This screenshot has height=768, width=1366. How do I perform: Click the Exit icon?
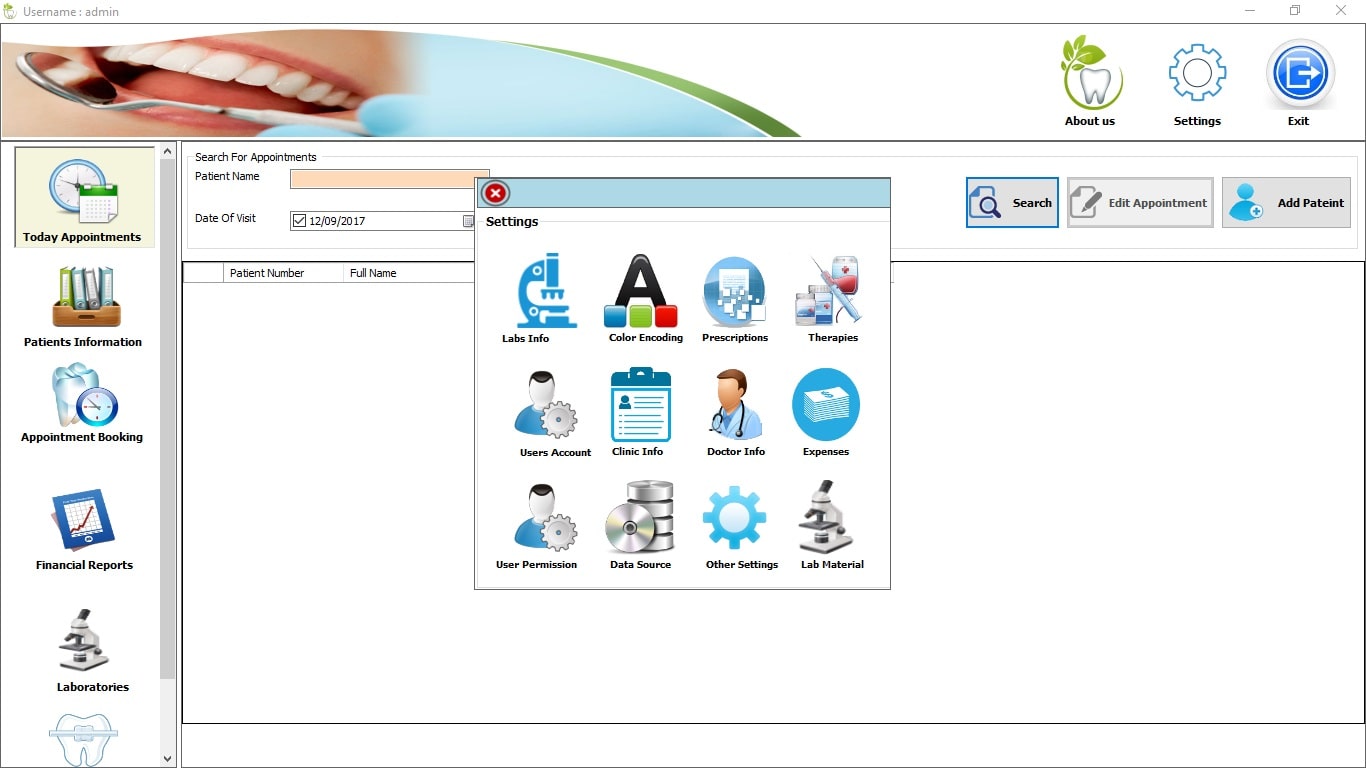pos(1300,73)
